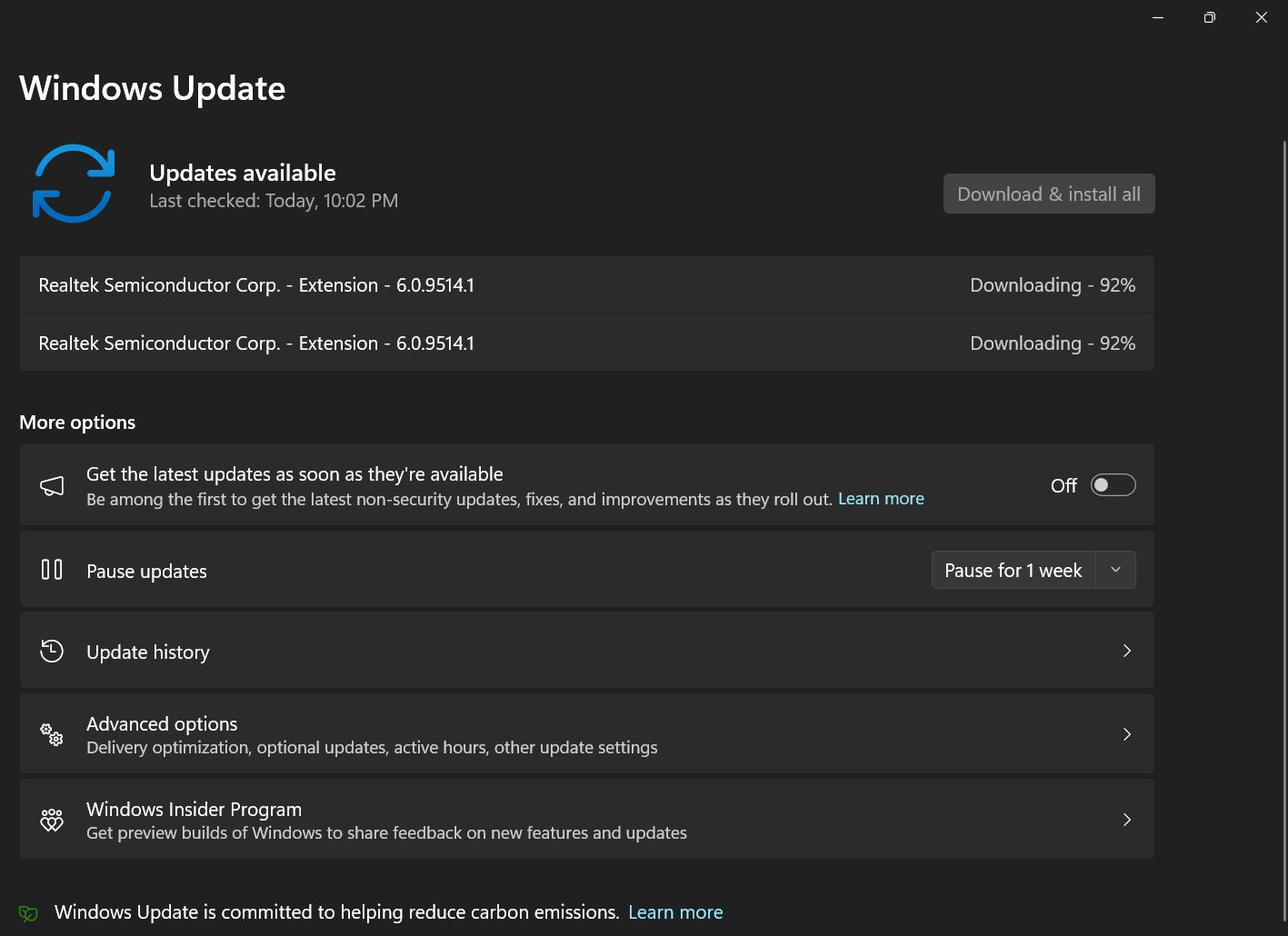Open the Windows Insider Program entry
Image resolution: width=1288 pixels, height=936 pixels.
(194, 810)
